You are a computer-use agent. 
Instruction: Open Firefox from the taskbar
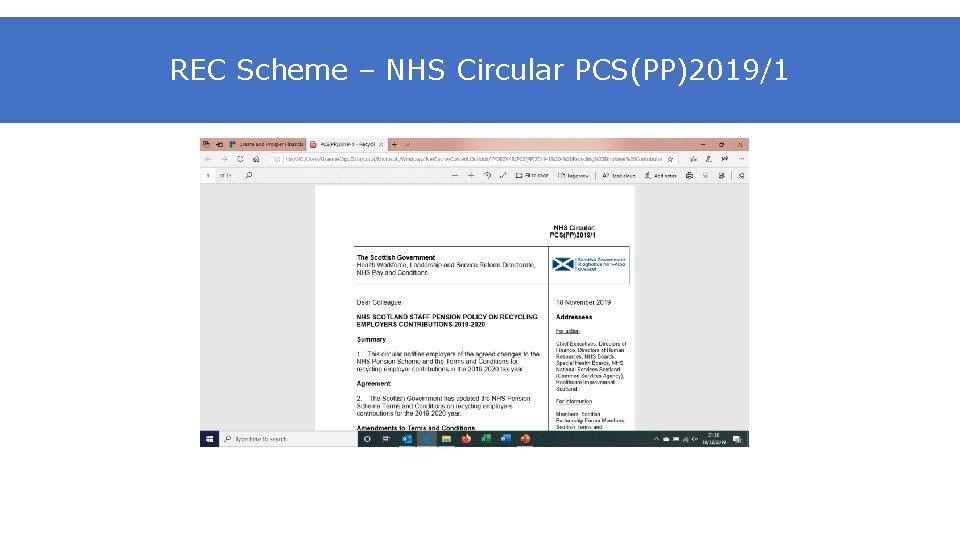[x=467, y=439]
